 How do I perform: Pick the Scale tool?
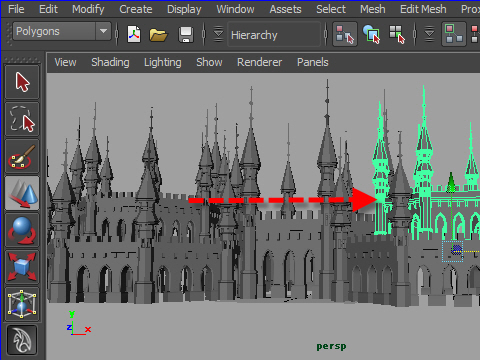click(x=22, y=267)
